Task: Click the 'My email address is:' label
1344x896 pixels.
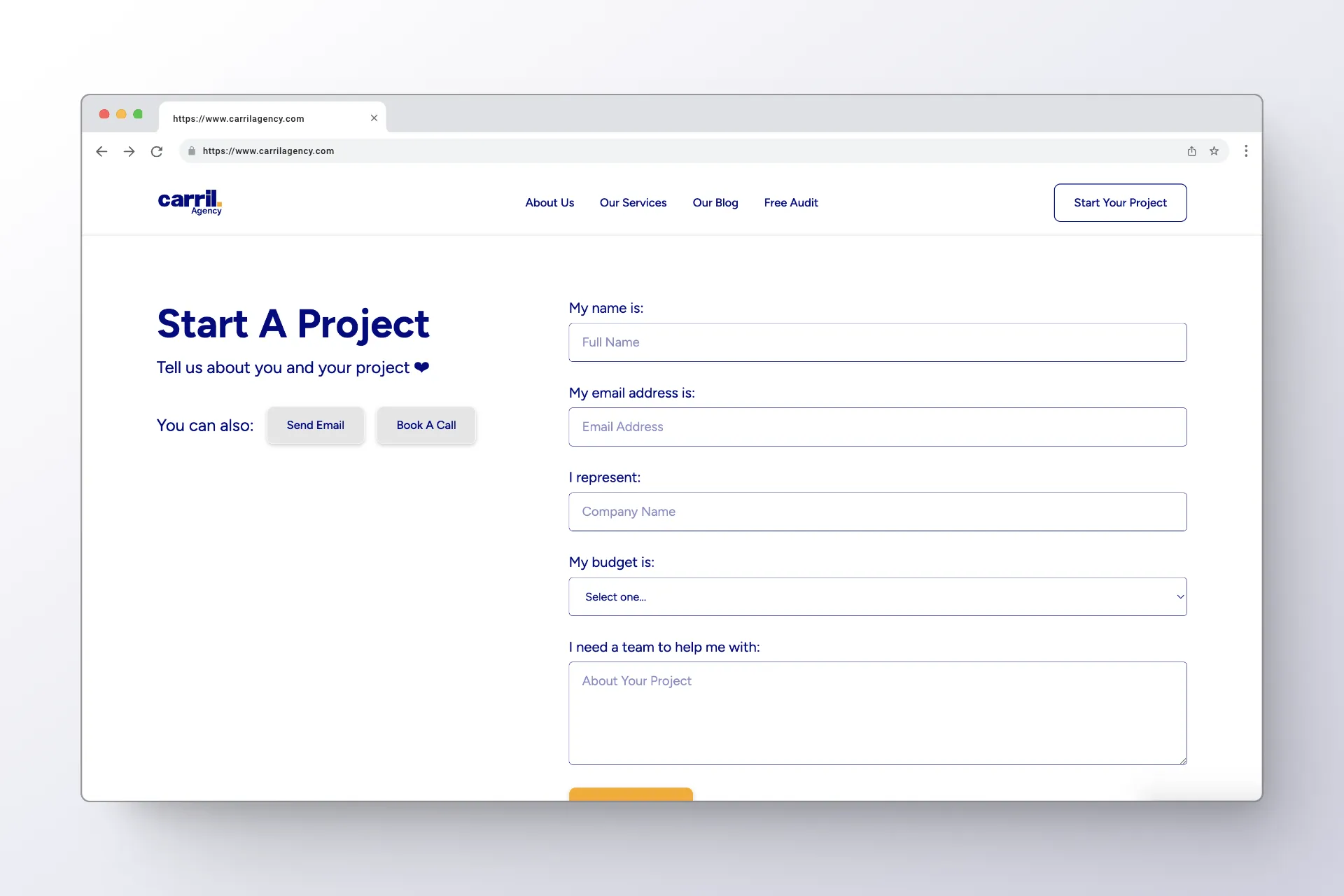Action: click(x=632, y=393)
